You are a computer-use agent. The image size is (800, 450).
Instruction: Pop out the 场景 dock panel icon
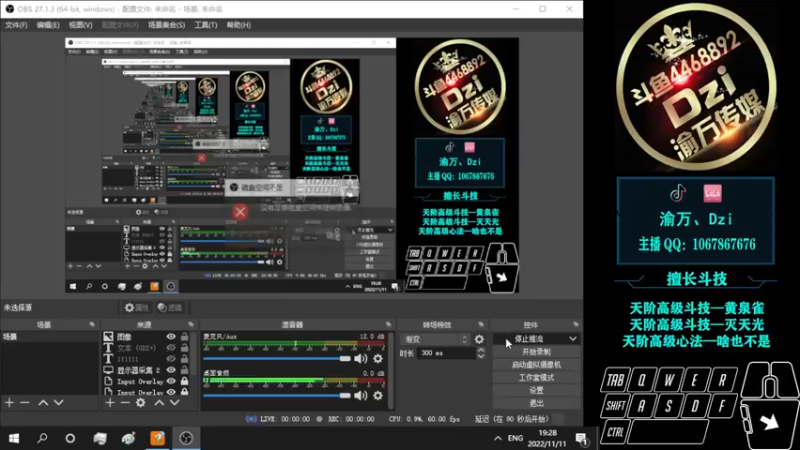pyautogui.click(x=92, y=324)
